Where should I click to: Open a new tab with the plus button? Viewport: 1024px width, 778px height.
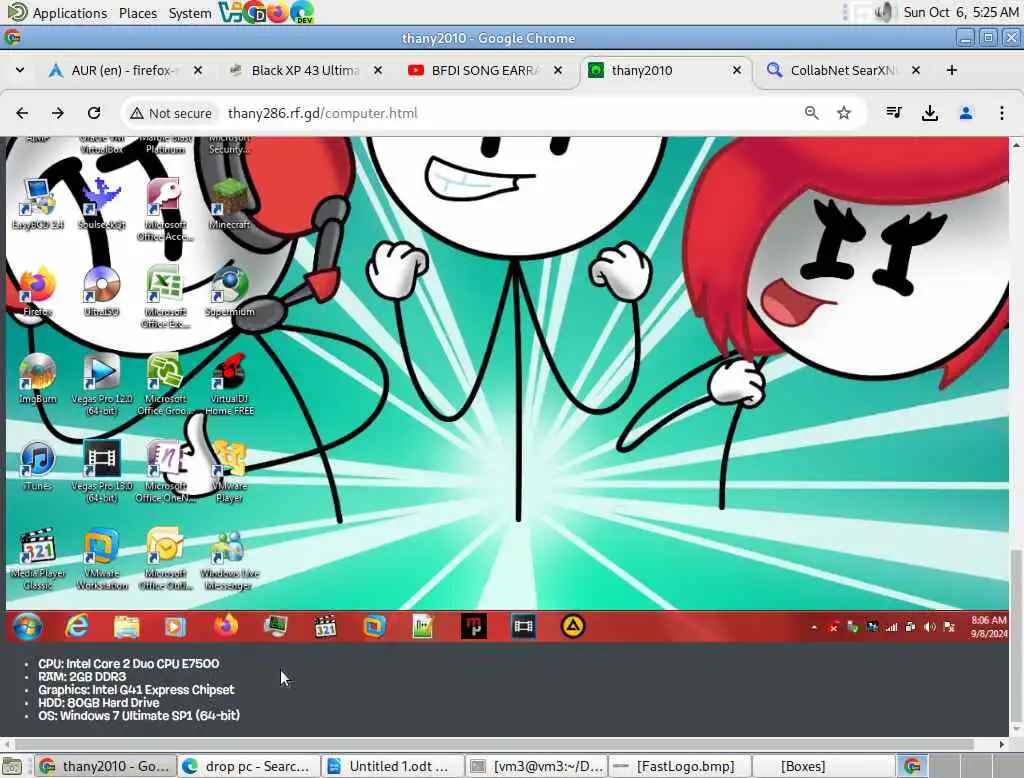point(952,70)
